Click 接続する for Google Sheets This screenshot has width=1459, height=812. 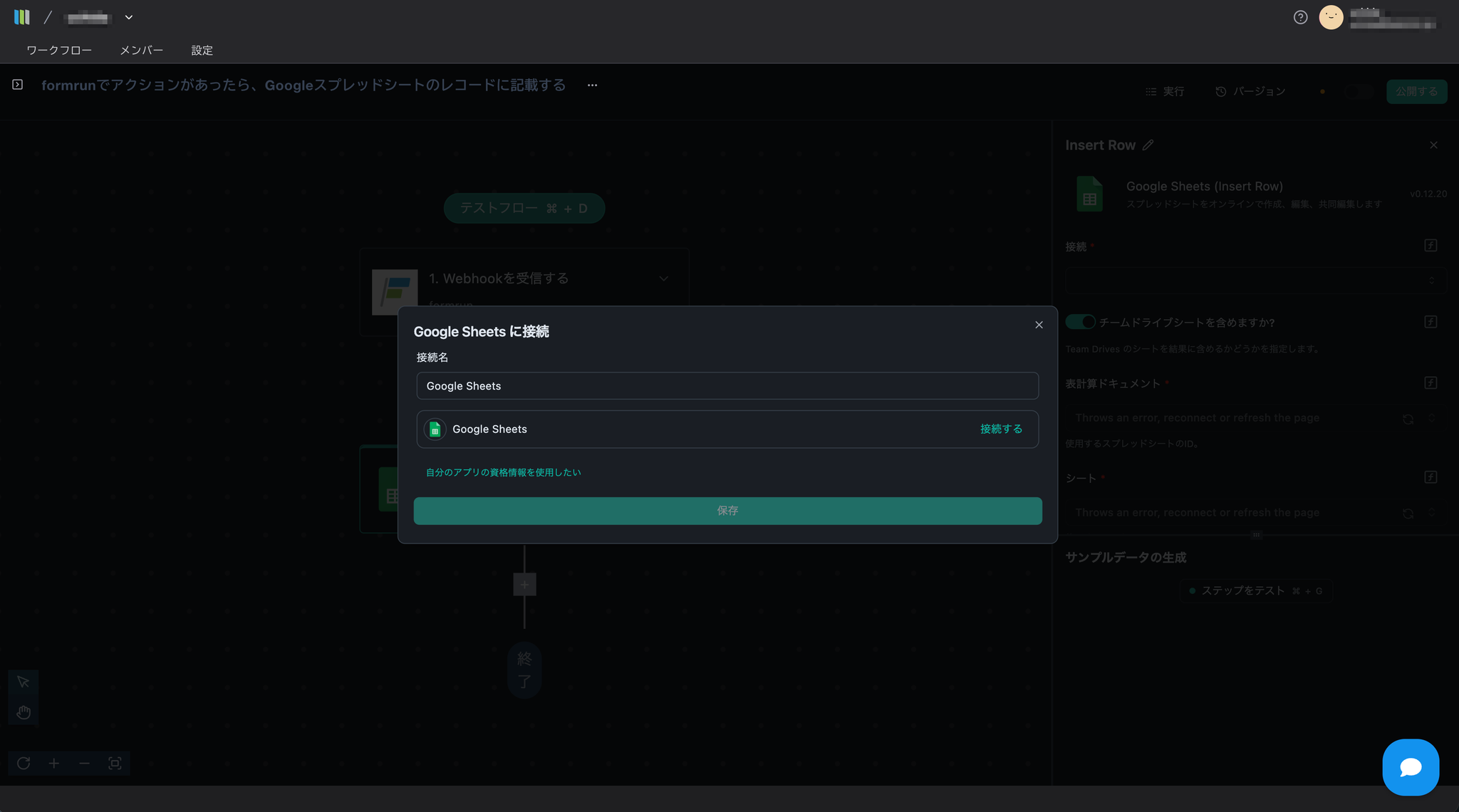point(1000,429)
